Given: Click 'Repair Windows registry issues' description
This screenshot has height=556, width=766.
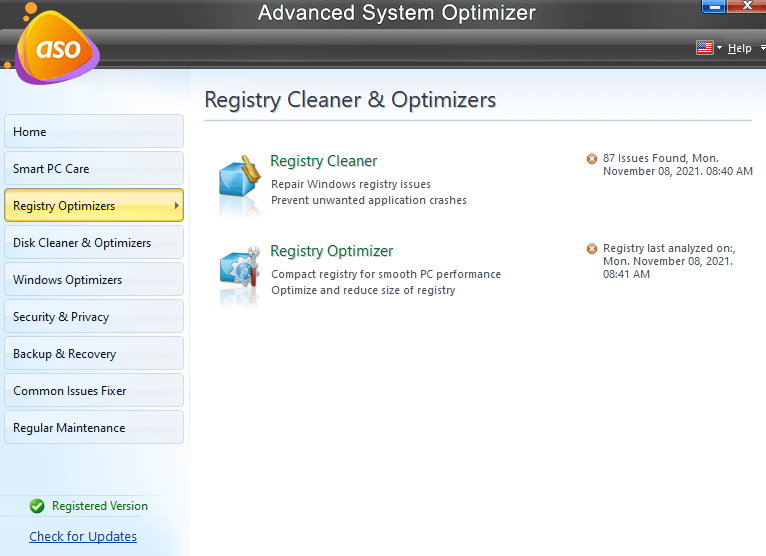Looking at the screenshot, I should [x=351, y=184].
